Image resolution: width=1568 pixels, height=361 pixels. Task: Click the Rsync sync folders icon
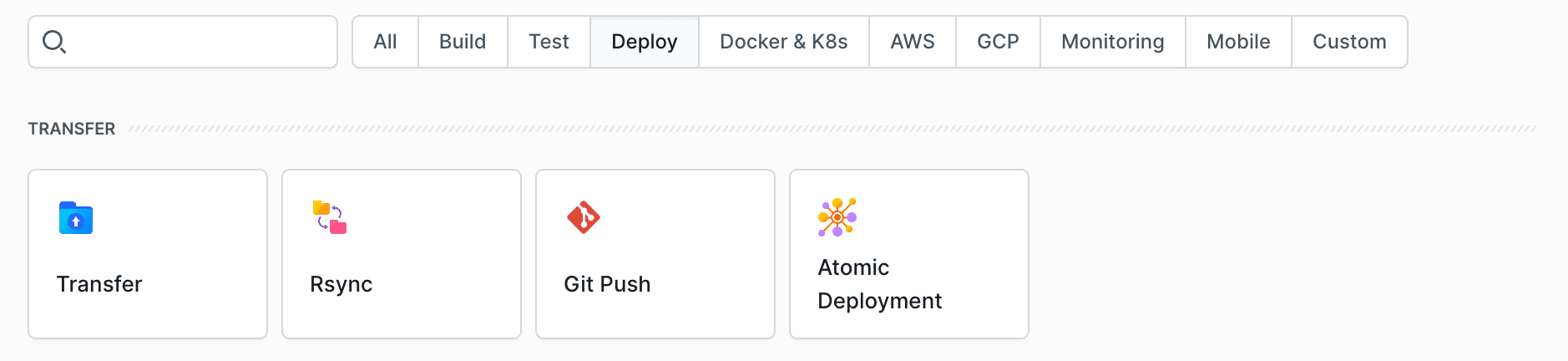[330, 217]
